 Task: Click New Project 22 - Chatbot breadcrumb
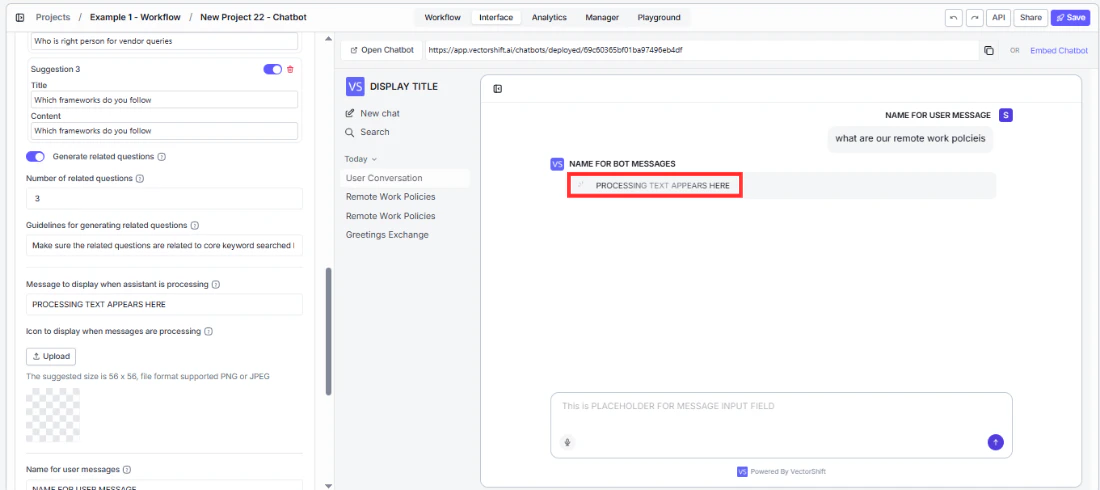tap(253, 18)
